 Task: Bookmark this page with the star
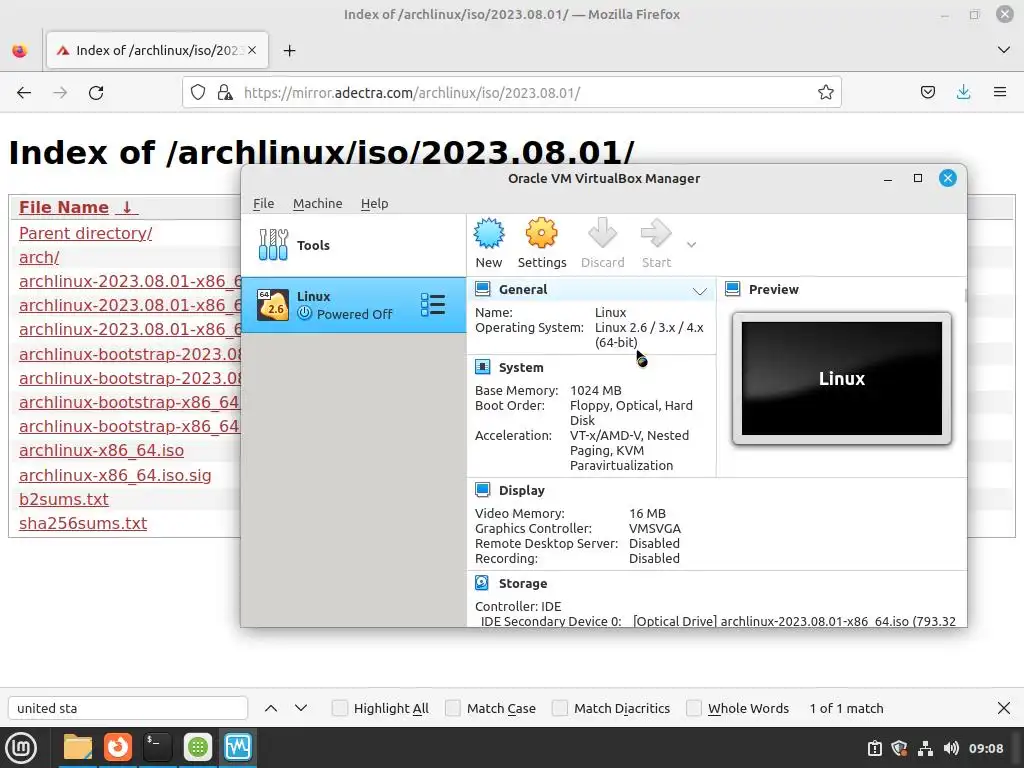coord(825,93)
